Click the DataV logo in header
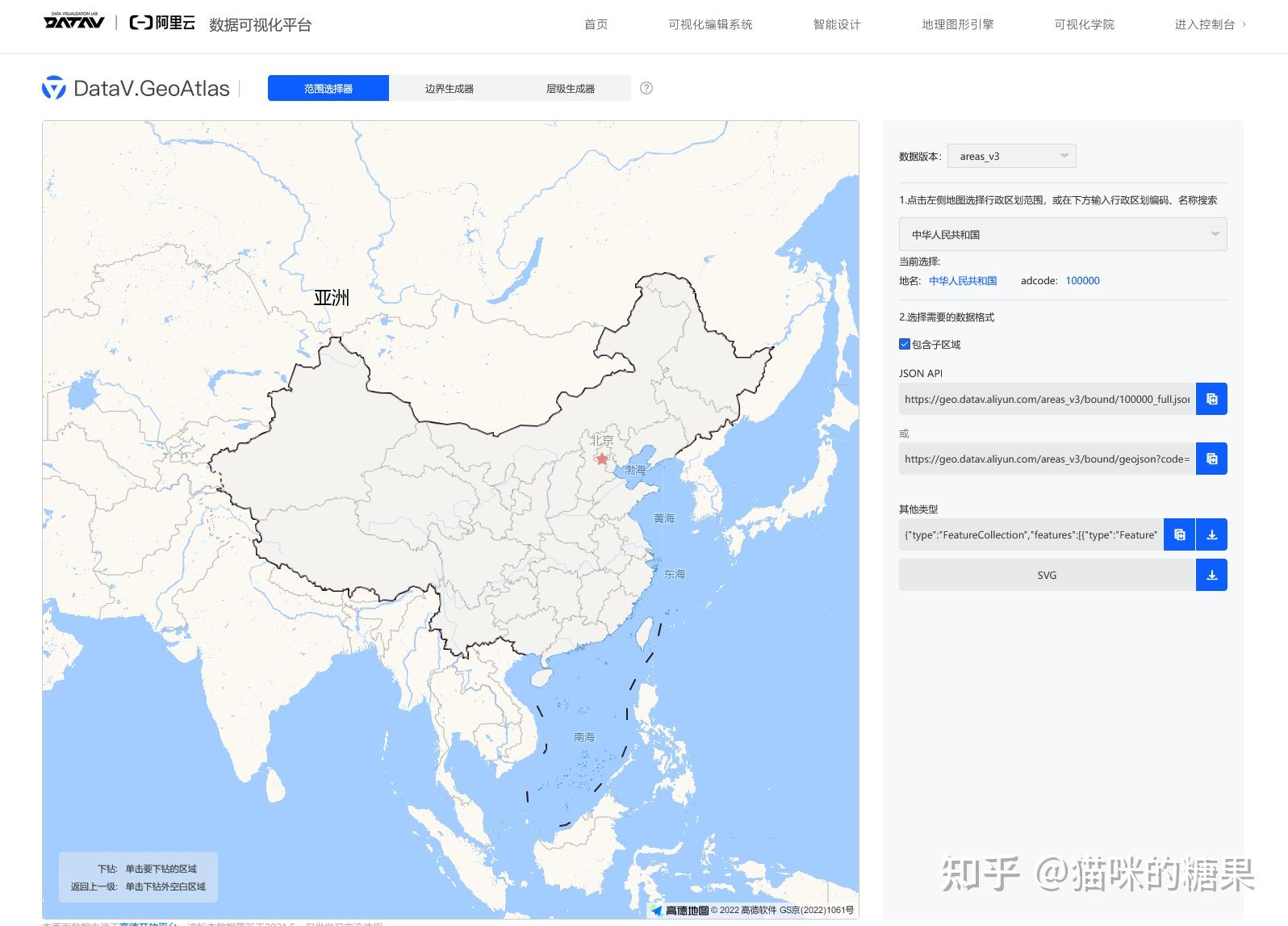Viewport: 1288px width, 926px height. [74, 21]
